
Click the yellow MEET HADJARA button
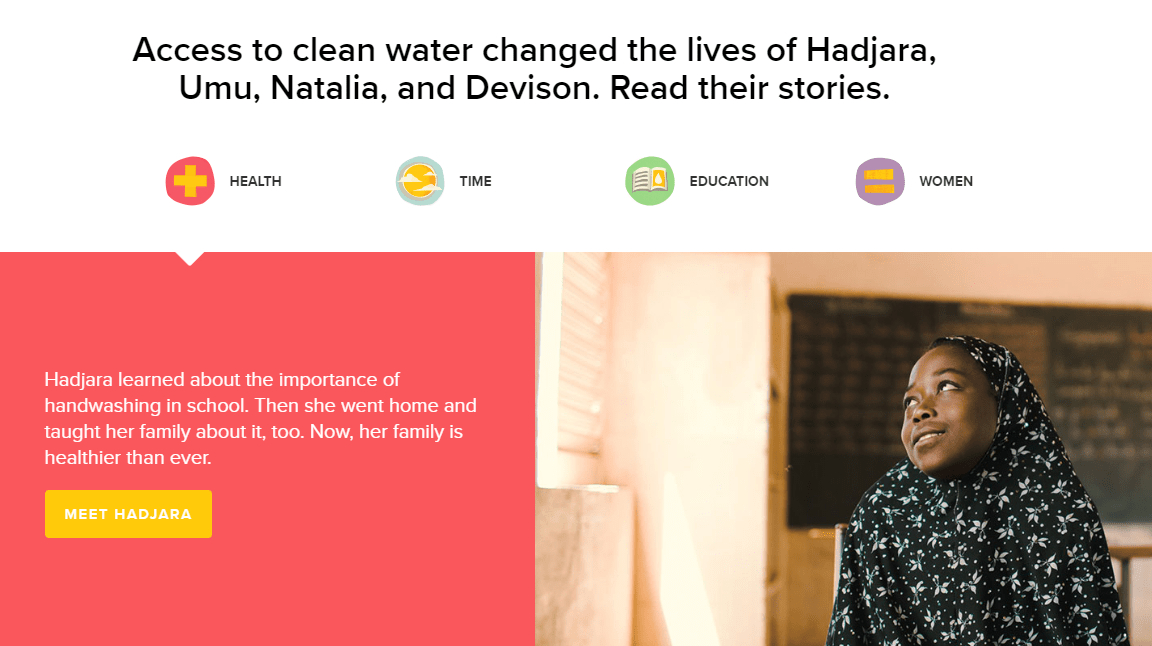point(129,514)
